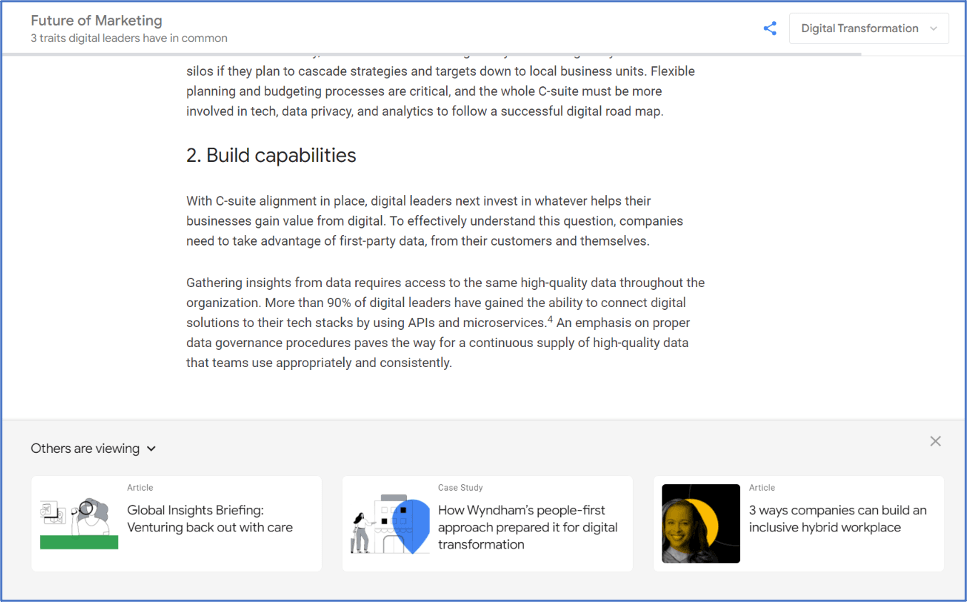Image resolution: width=968 pixels, height=602 pixels.
Task: Open '3 ways companies can build' article title
Action: [837, 518]
